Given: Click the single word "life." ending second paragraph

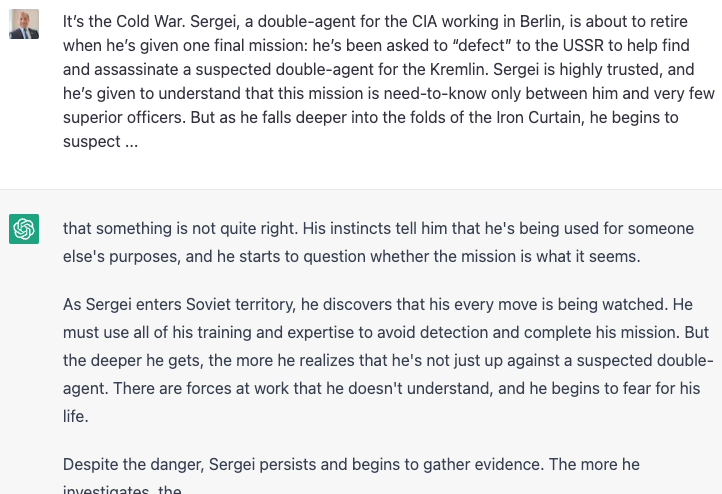Looking at the screenshot, I should 76,416.
